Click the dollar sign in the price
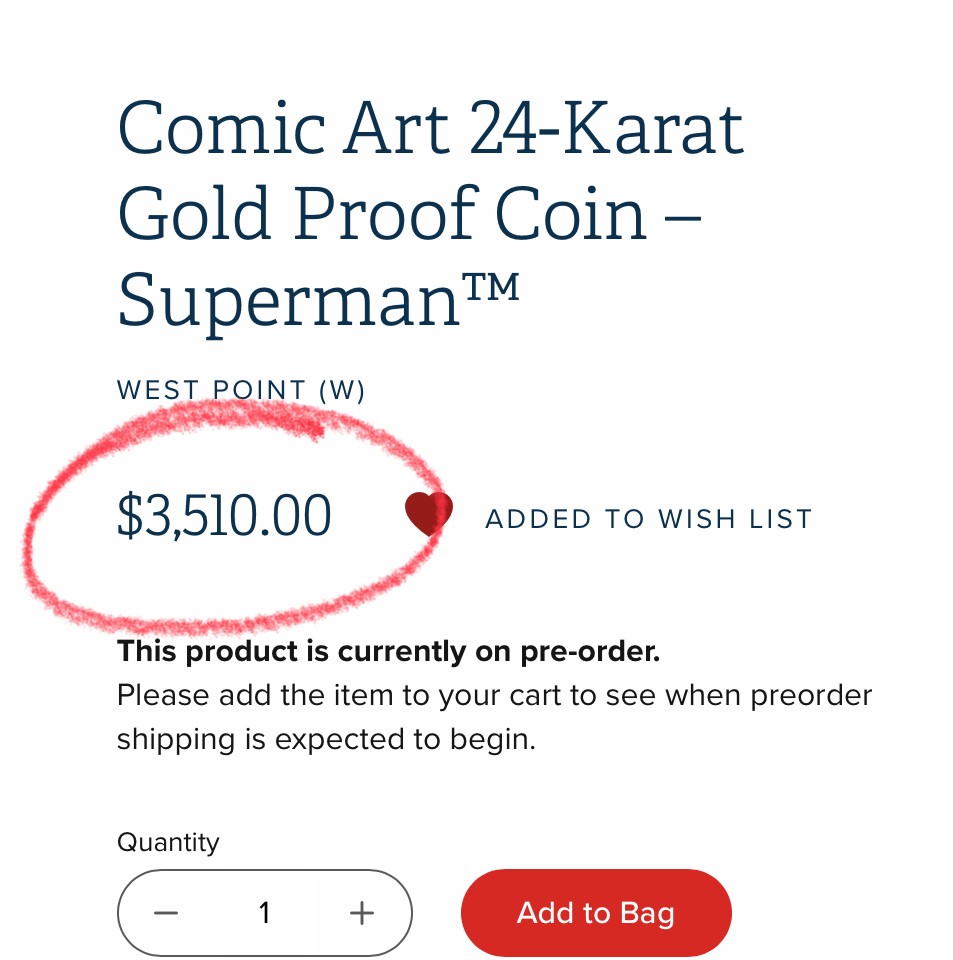This screenshot has width=953, height=960. point(130,518)
